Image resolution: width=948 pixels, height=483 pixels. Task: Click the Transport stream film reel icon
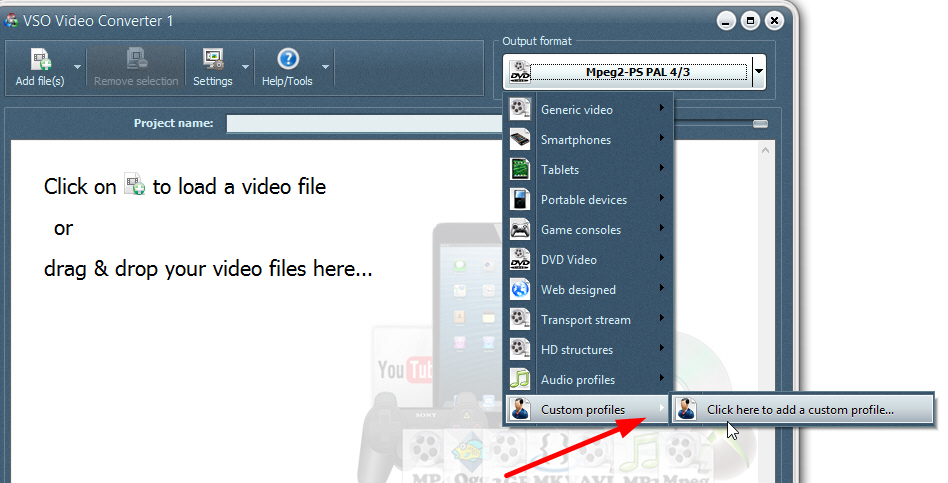[x=520, y=319]
